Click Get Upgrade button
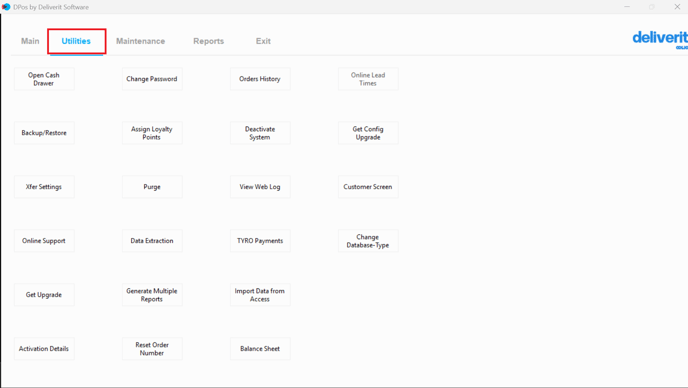This screenshot has width=688, height=388. [x=44, y=295]
